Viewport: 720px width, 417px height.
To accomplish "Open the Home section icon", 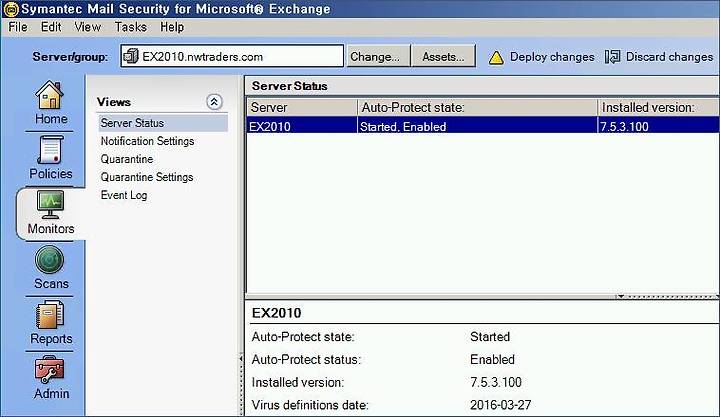I will (x=50, y=95).
